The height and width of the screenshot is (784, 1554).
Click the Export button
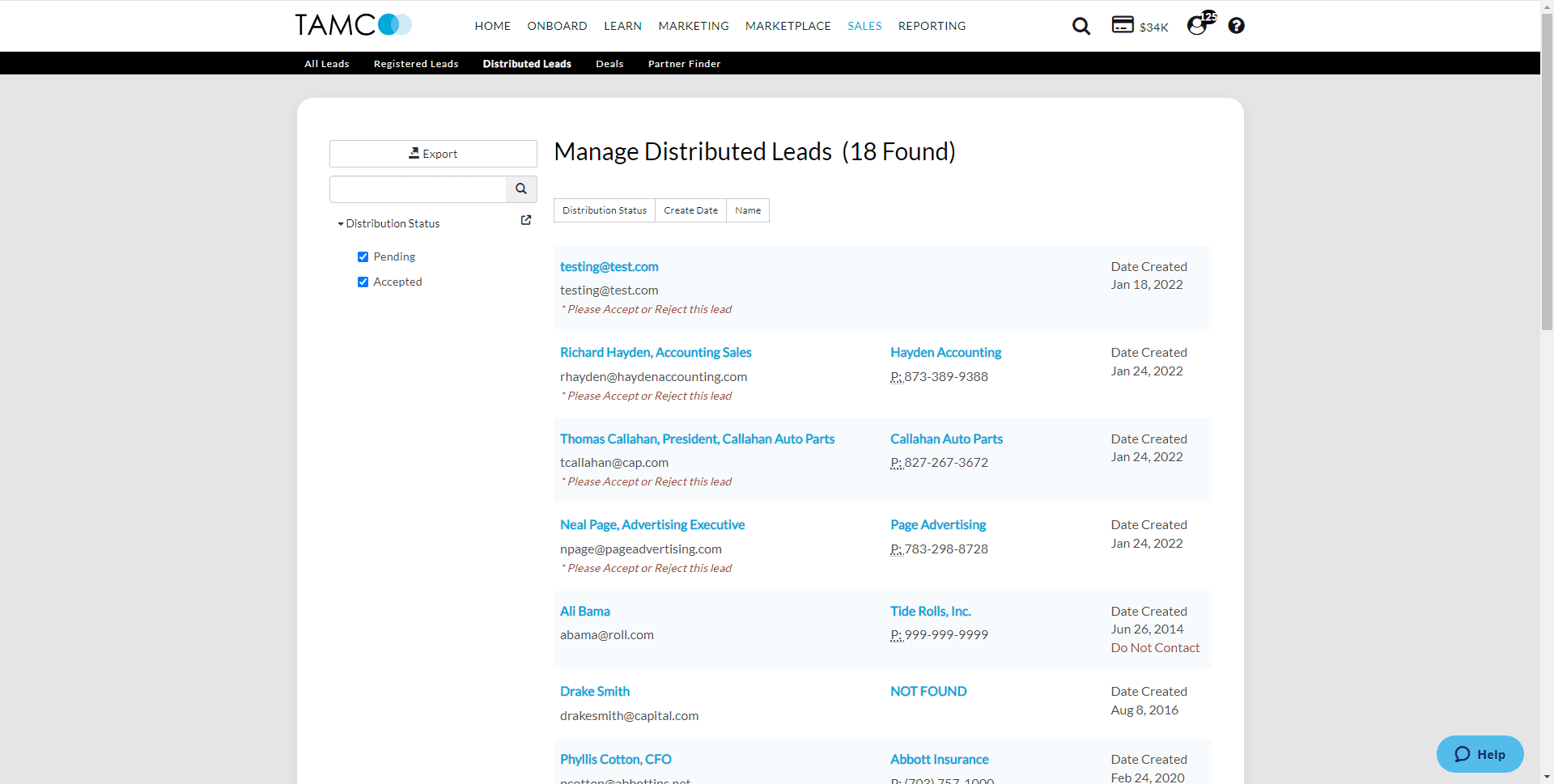(433, 154)
